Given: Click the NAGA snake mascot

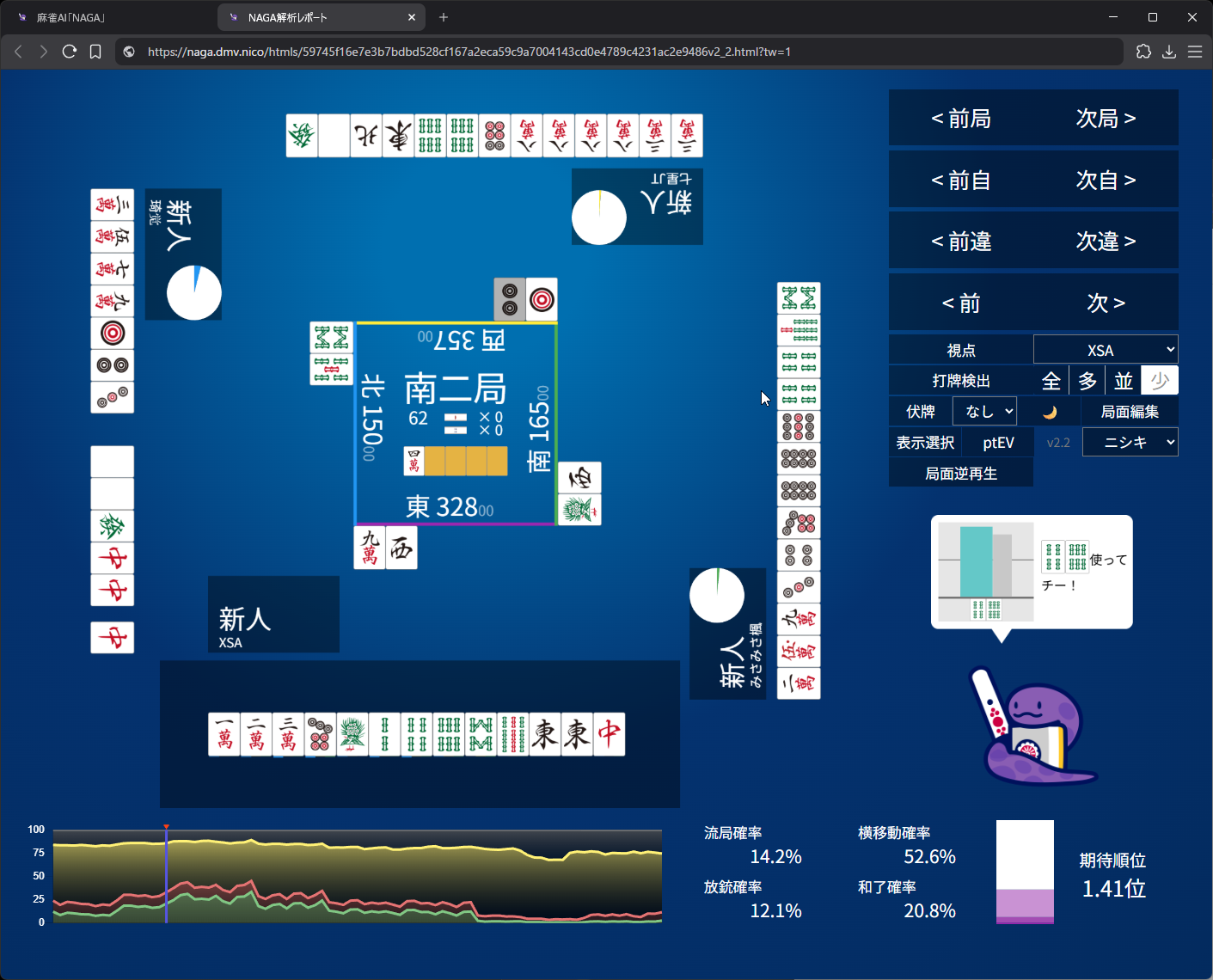Looking at the screenshot, I should pyautogui.click(x=1032, y=726).
